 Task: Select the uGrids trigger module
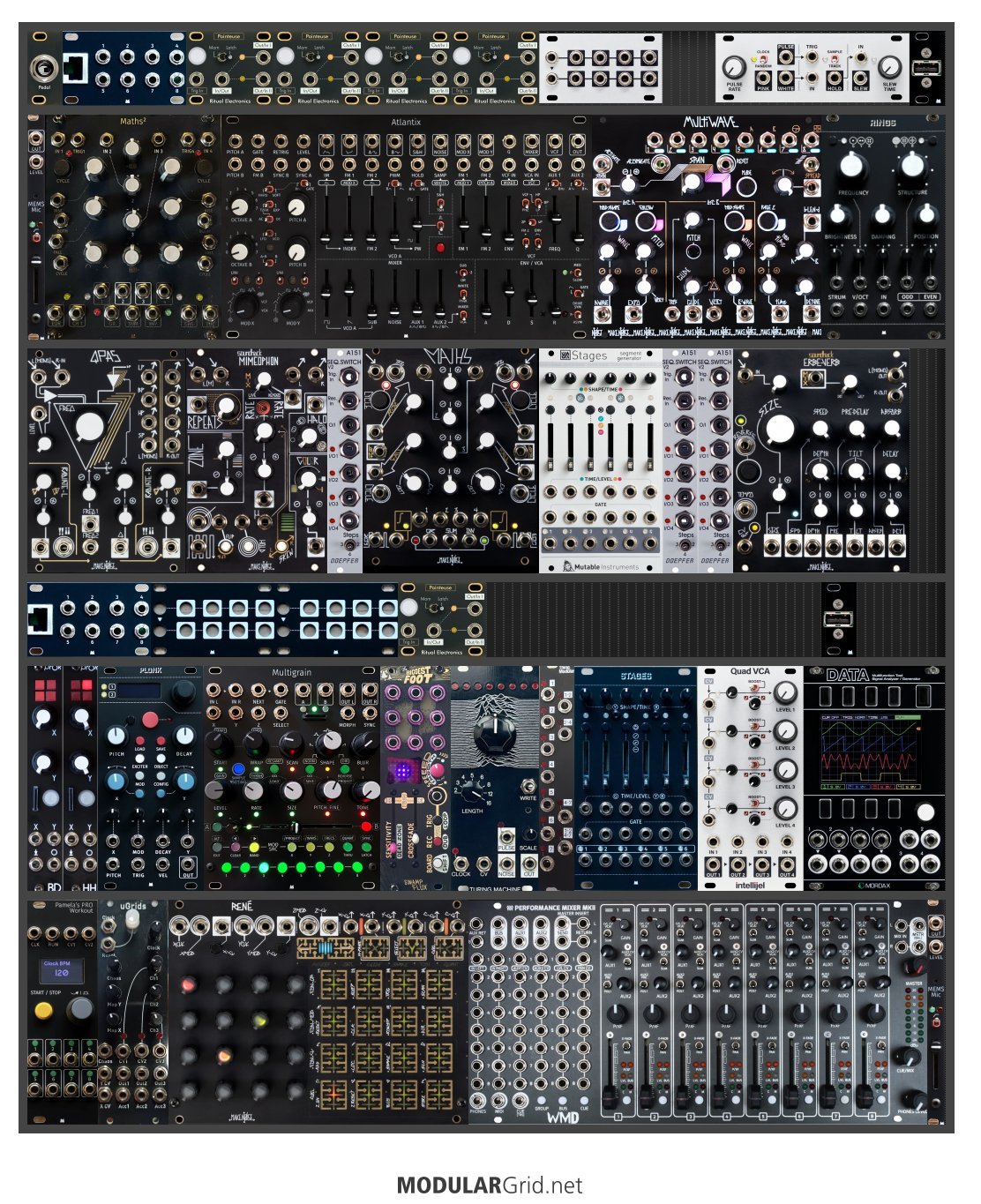pyautogui.click(x=132, y=1012)
